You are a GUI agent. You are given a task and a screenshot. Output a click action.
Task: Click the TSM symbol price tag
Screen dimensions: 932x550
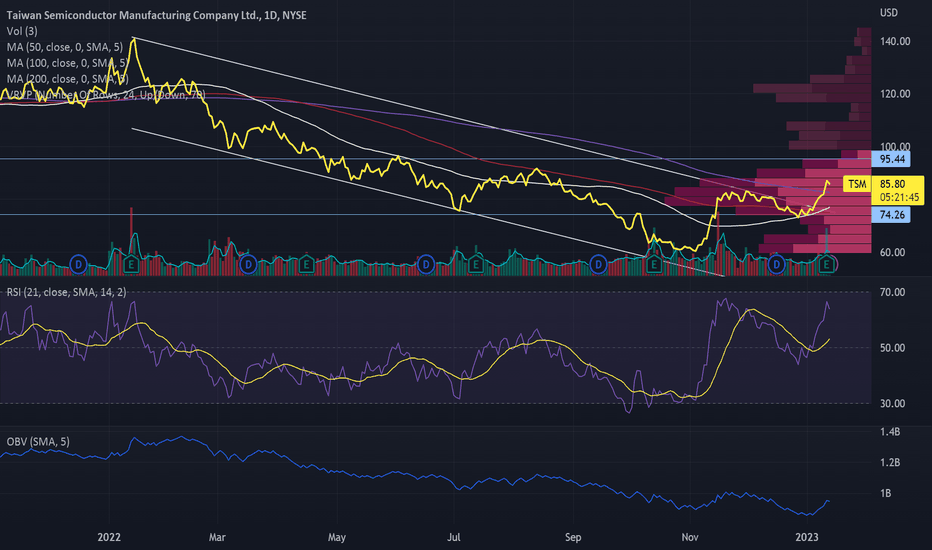(x=857, y=184)
